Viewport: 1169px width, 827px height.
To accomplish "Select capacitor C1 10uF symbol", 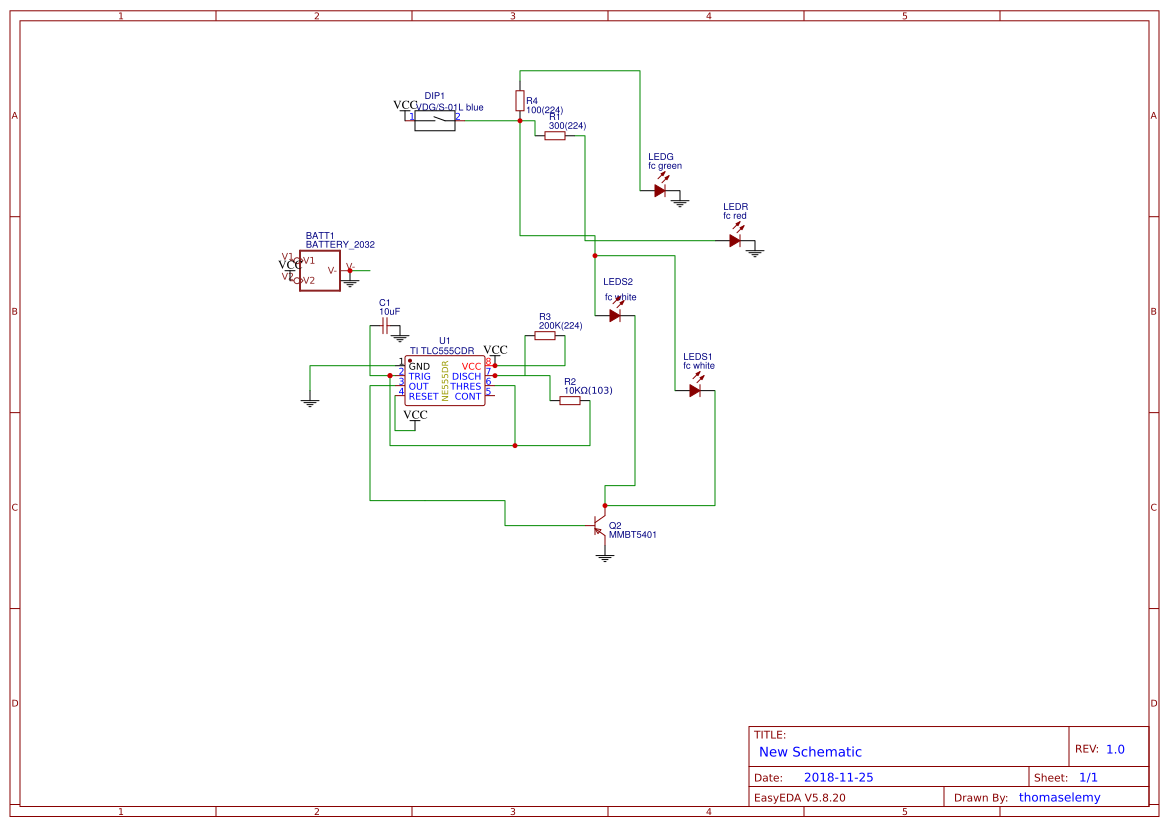I will tap(385, 325).
